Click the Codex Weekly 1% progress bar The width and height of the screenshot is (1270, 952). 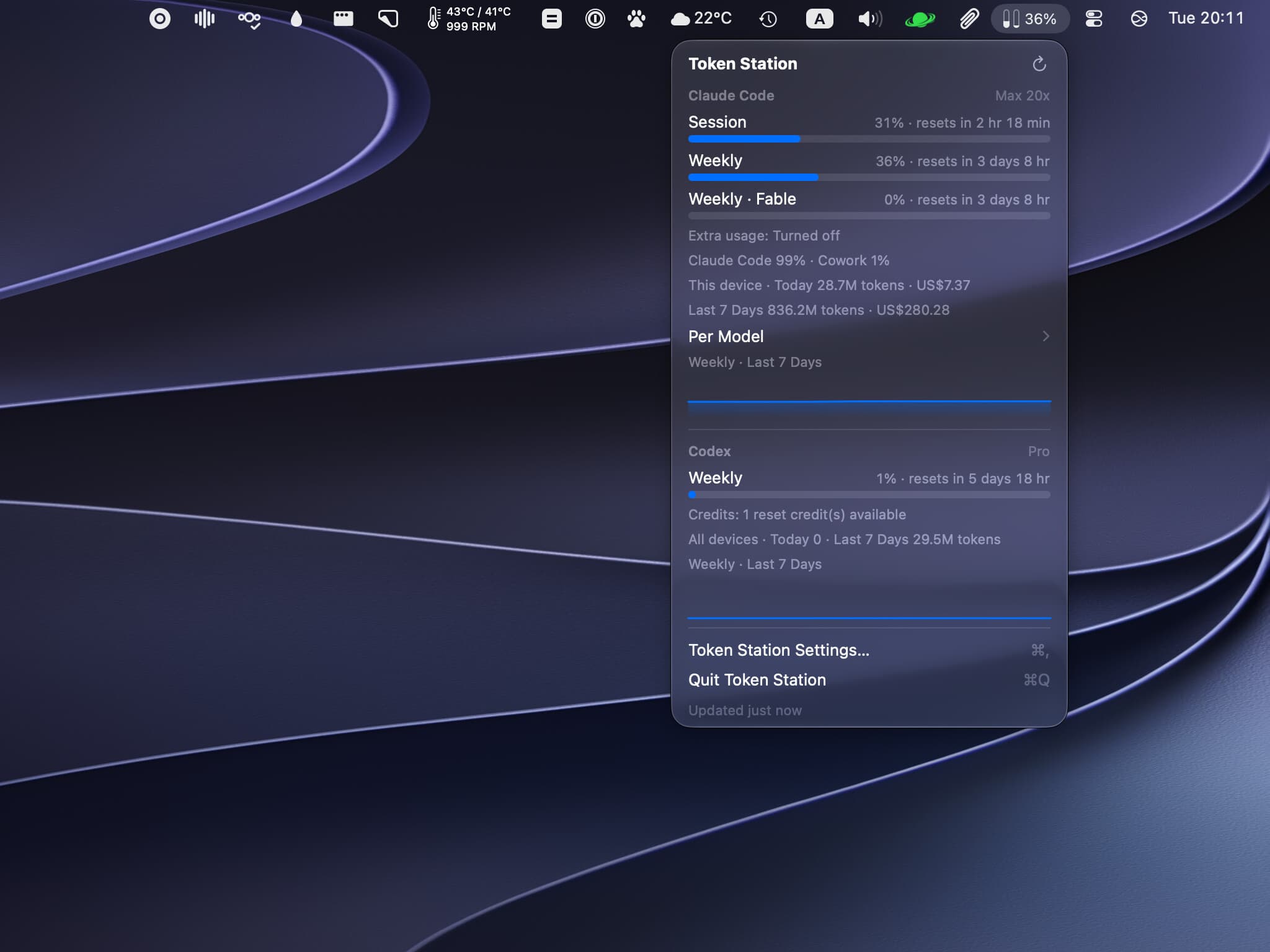tap(869, 495)
